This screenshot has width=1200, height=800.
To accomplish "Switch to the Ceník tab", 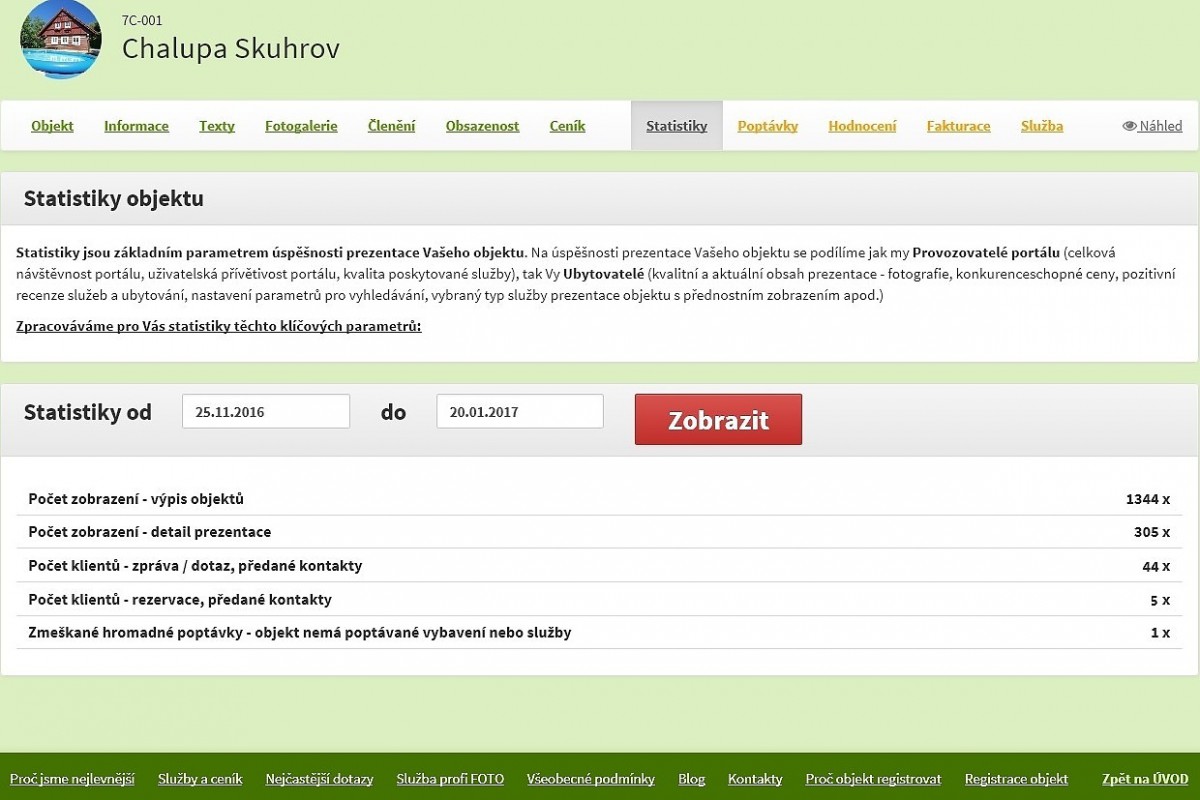I will point(567,126).
